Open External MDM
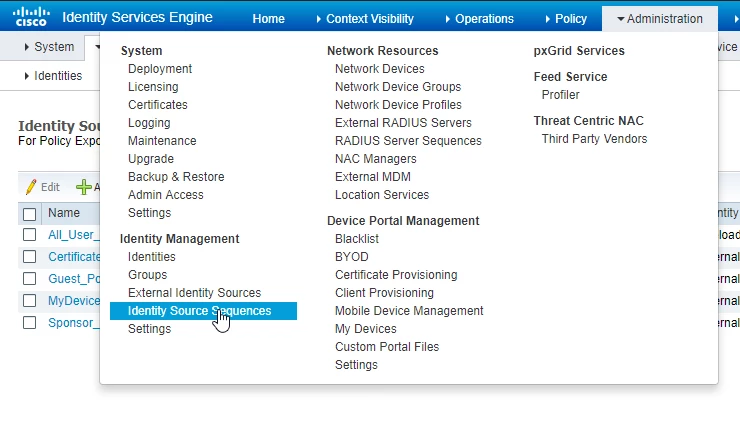Screen dimensions: 740x445 coord(373,176)
